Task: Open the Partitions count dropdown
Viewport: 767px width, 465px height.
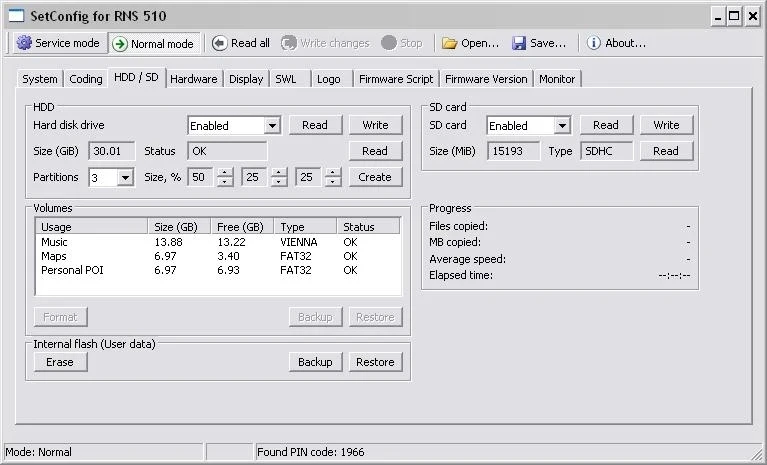Action: (x=124, y=178)
